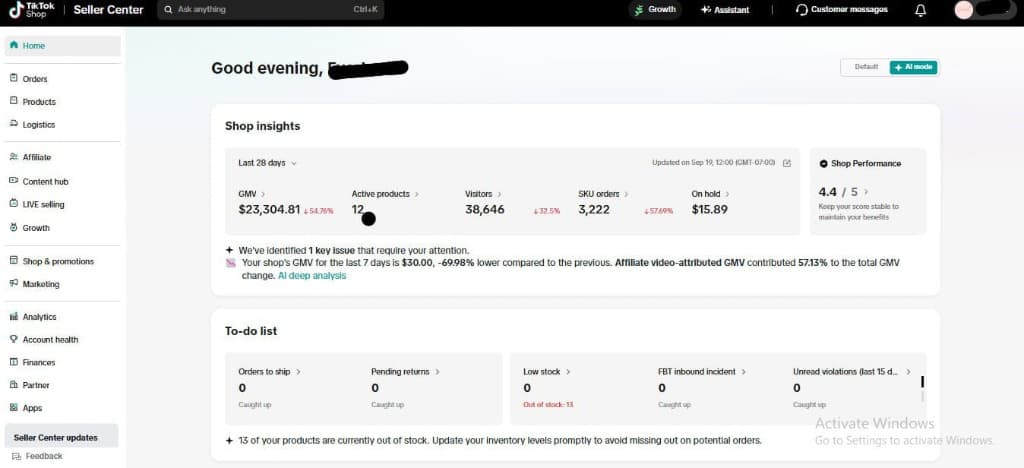Click the Orders sidebar icon

(x=14, y=78)
